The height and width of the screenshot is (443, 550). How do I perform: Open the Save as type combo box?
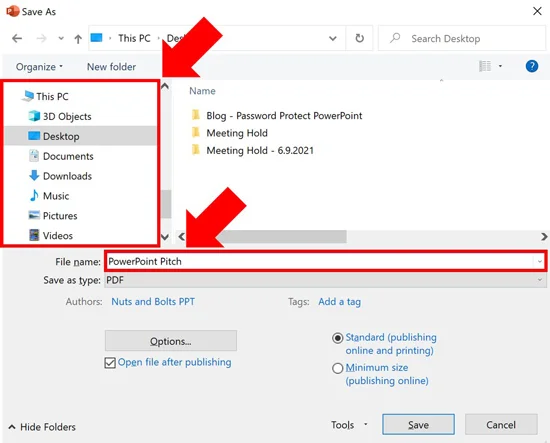(325, 280)
